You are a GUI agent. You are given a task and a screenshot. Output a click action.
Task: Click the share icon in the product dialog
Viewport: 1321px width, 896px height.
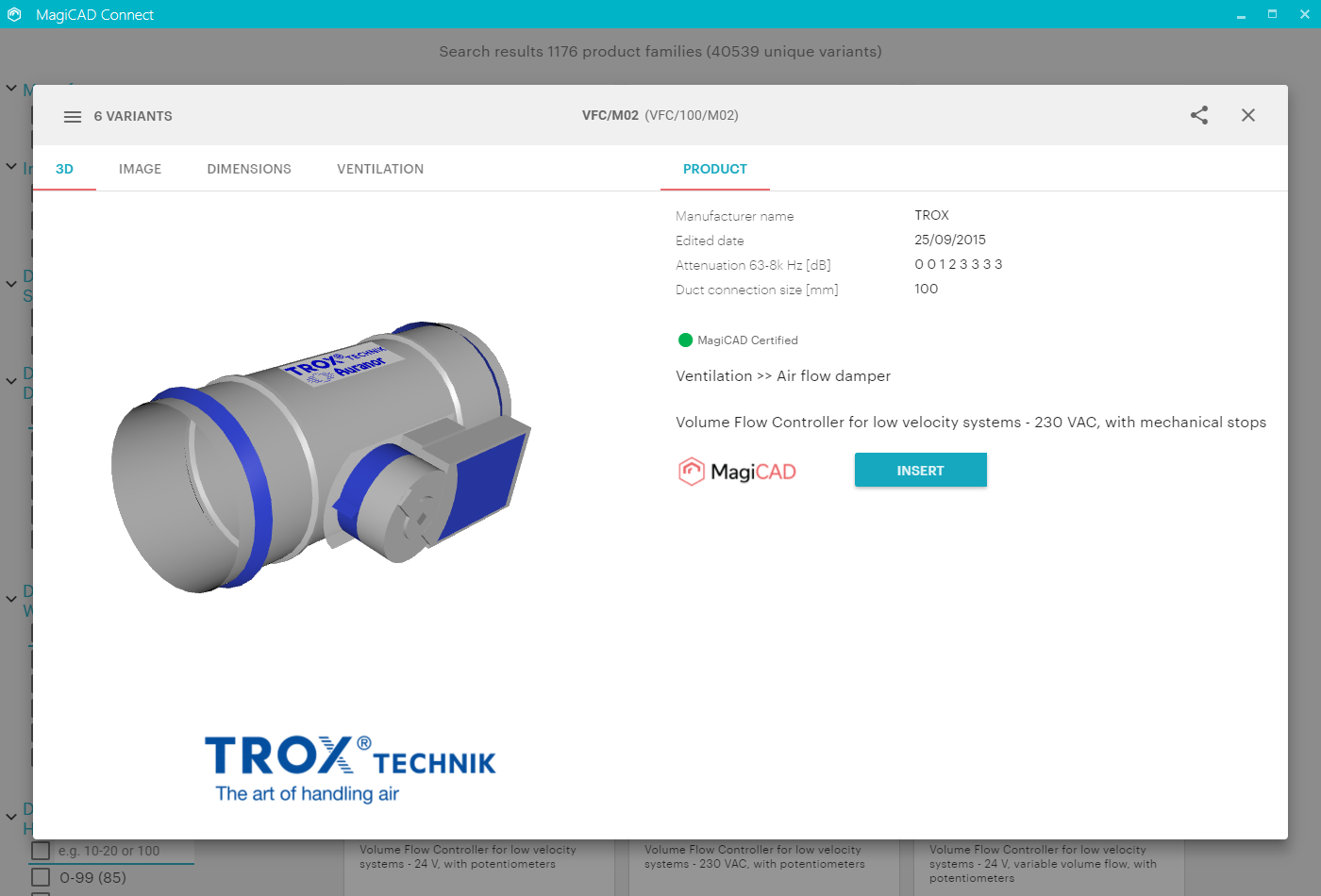click(x=1199, y=115)
